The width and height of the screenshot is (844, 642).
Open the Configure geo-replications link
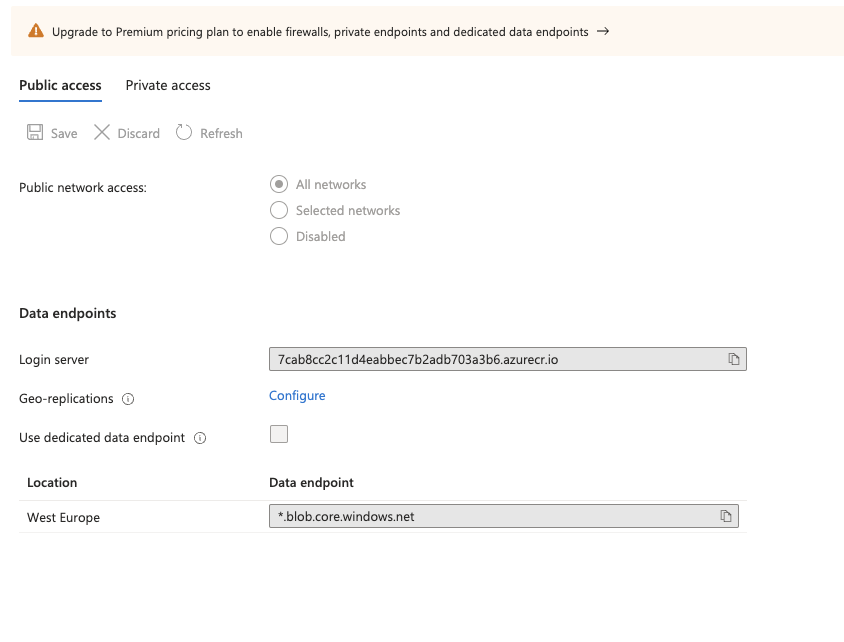tap(297, 396)
